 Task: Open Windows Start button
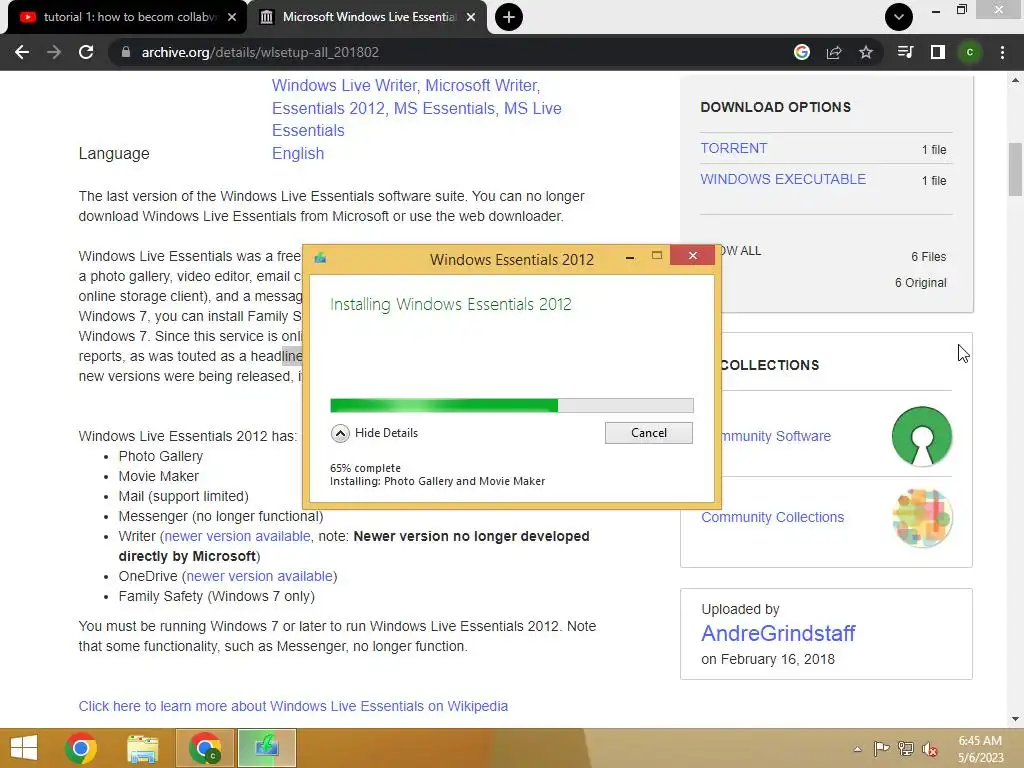click(24, 748)
